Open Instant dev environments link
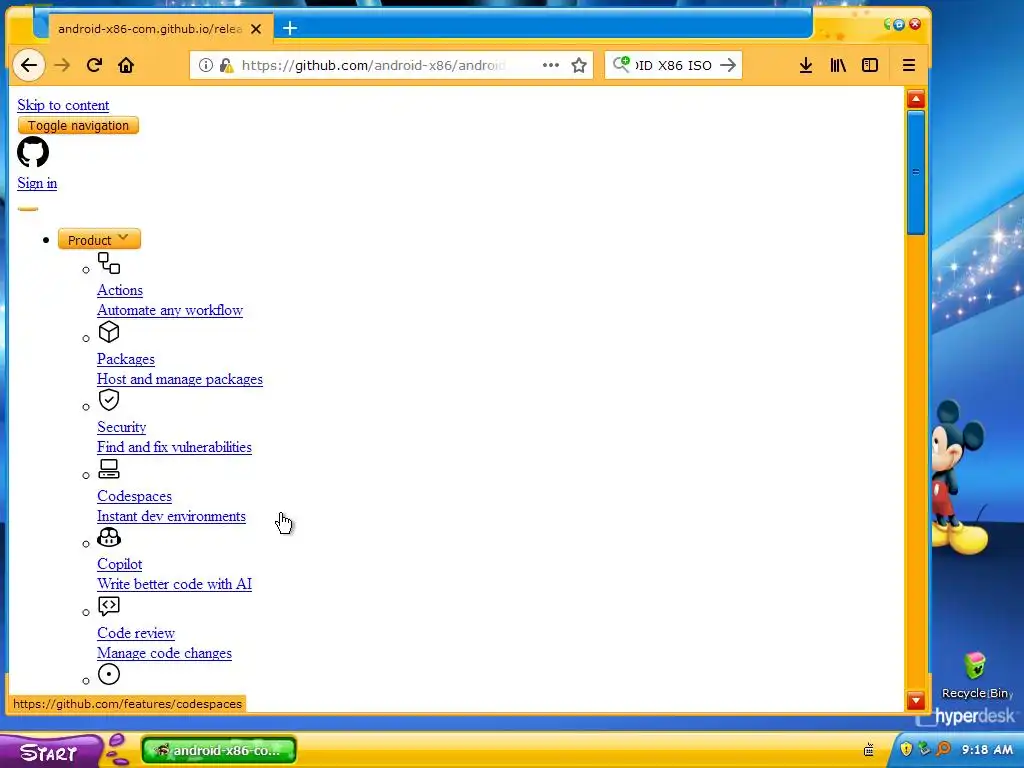 tap(172, 517)
